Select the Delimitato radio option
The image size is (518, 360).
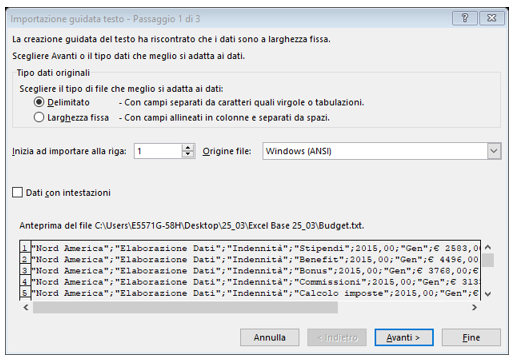39,102
